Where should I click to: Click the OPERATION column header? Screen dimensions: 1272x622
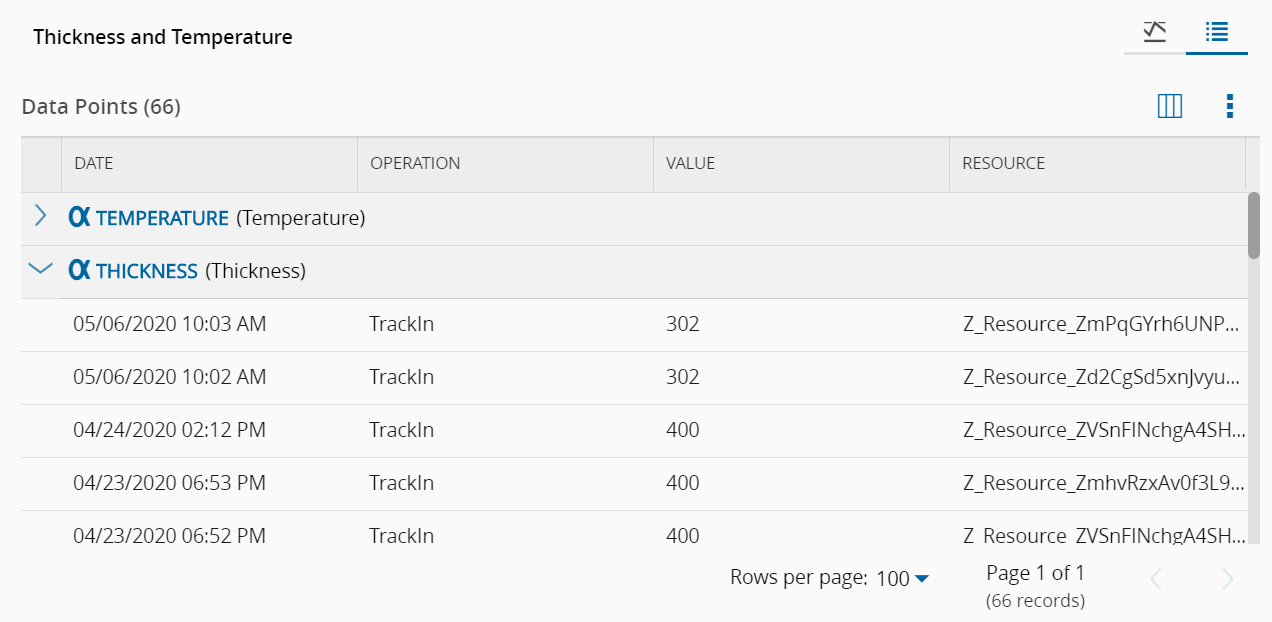415,163
